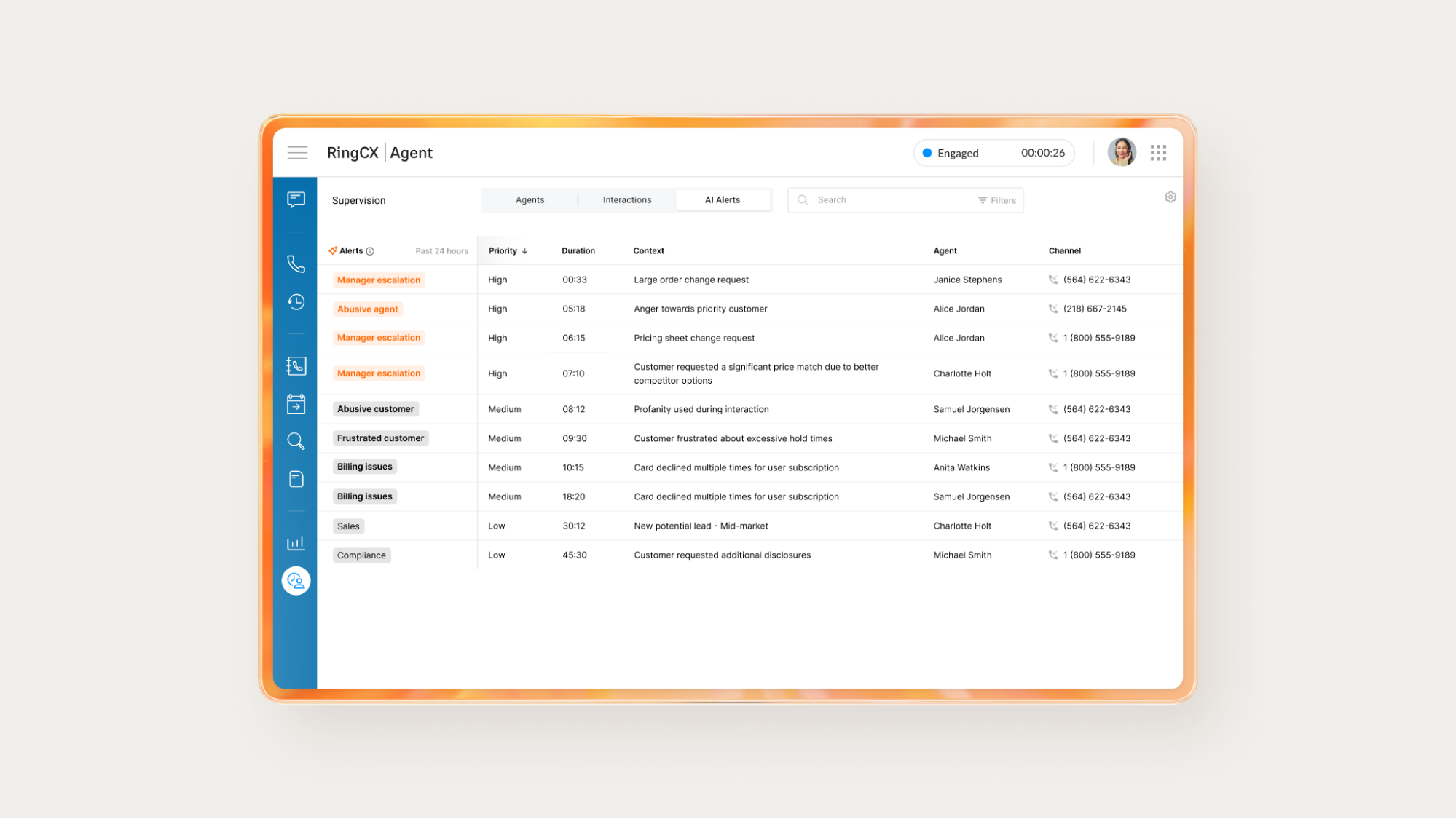Click the analytics/reports sidebar icon

point(296,543)
